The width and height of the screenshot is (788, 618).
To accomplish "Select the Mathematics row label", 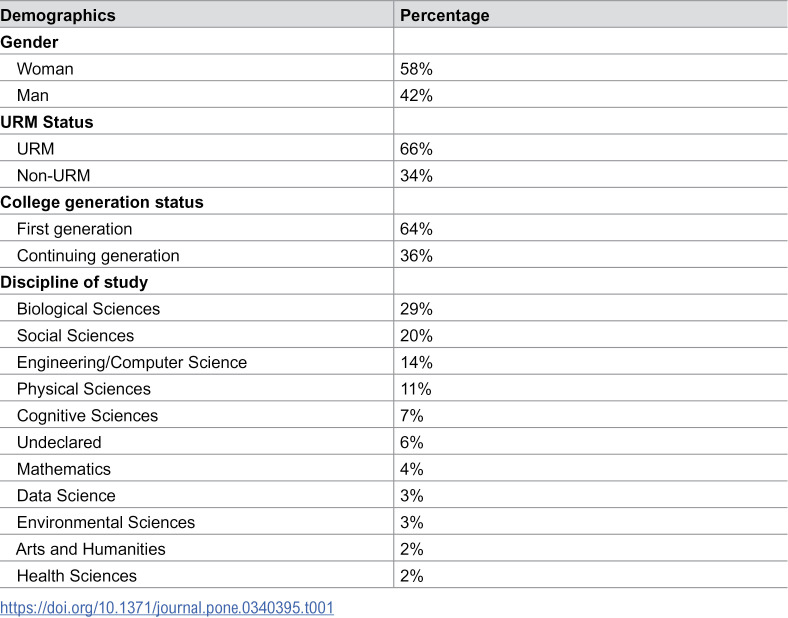I will coord(64,469).
